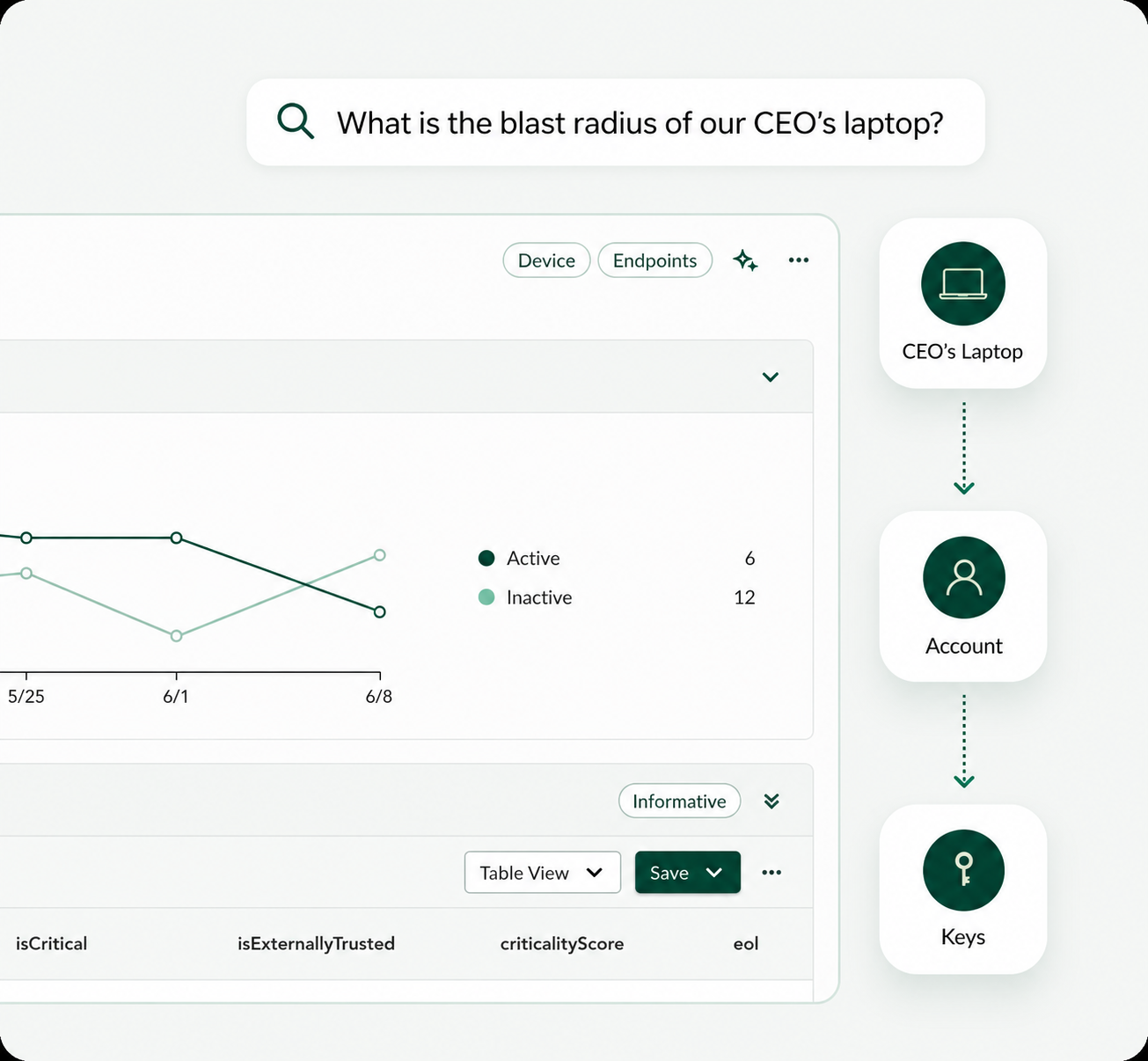Image resolution: width=1148 pixels, height=1061 pixels.
Task: Click the Inactive count value 12
Action: point(744,597)
